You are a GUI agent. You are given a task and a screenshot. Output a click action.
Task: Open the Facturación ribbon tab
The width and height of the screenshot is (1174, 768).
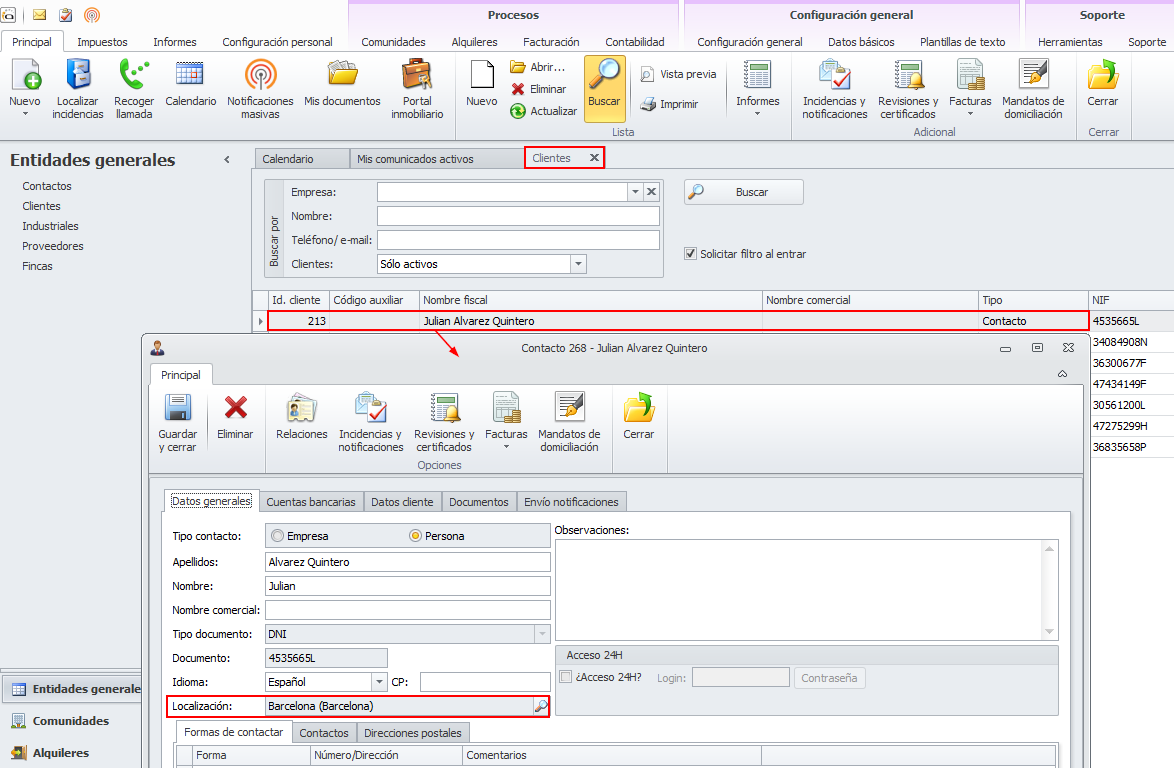click(551, 42)
